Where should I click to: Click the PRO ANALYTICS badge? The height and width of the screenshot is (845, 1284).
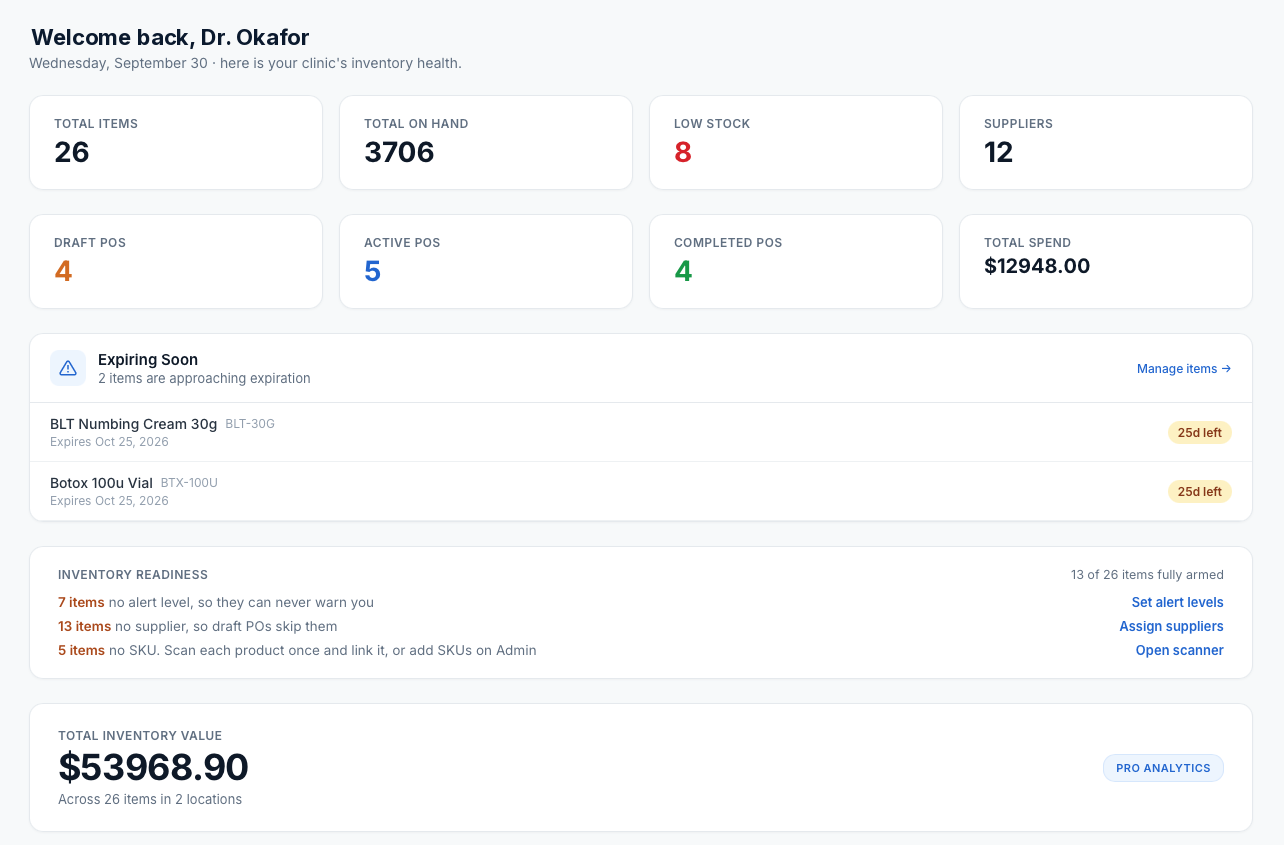tap(1163, 768)
